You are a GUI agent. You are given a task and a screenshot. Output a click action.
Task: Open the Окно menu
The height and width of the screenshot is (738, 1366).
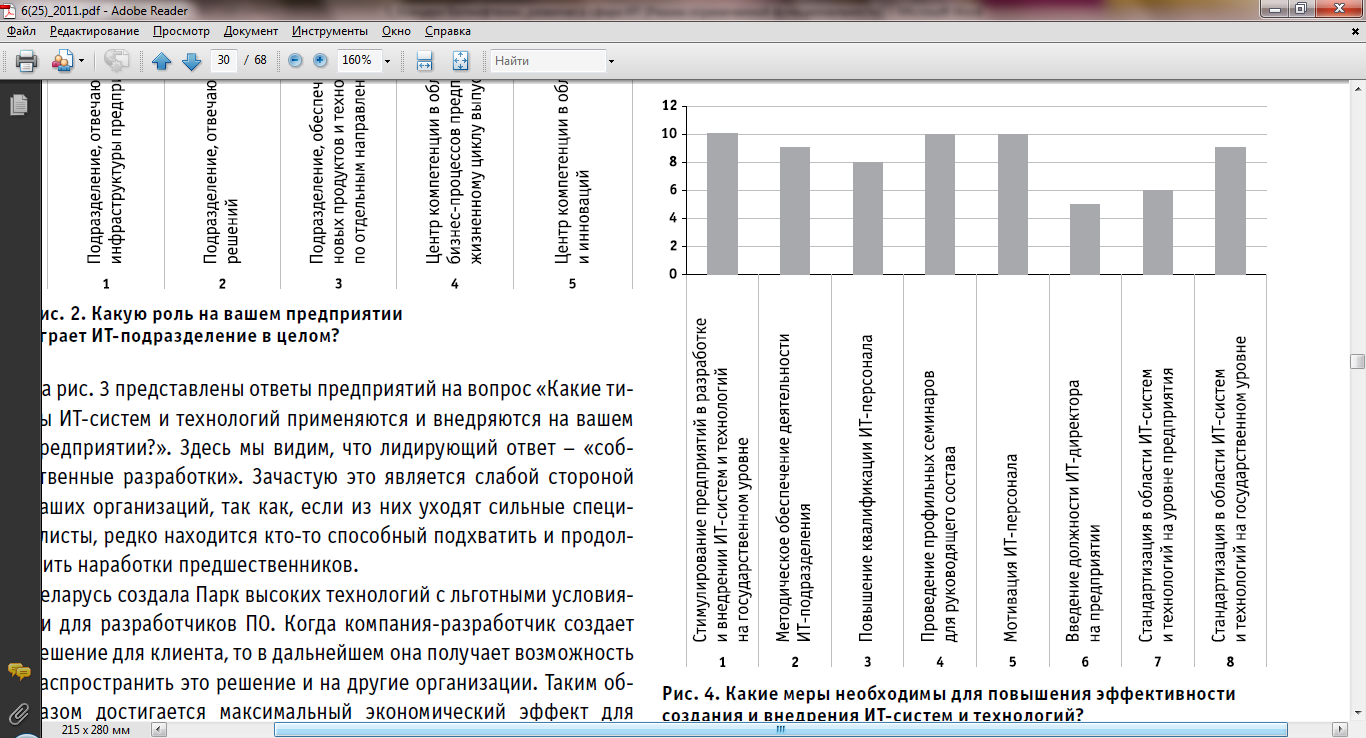(x=397, y=31)
